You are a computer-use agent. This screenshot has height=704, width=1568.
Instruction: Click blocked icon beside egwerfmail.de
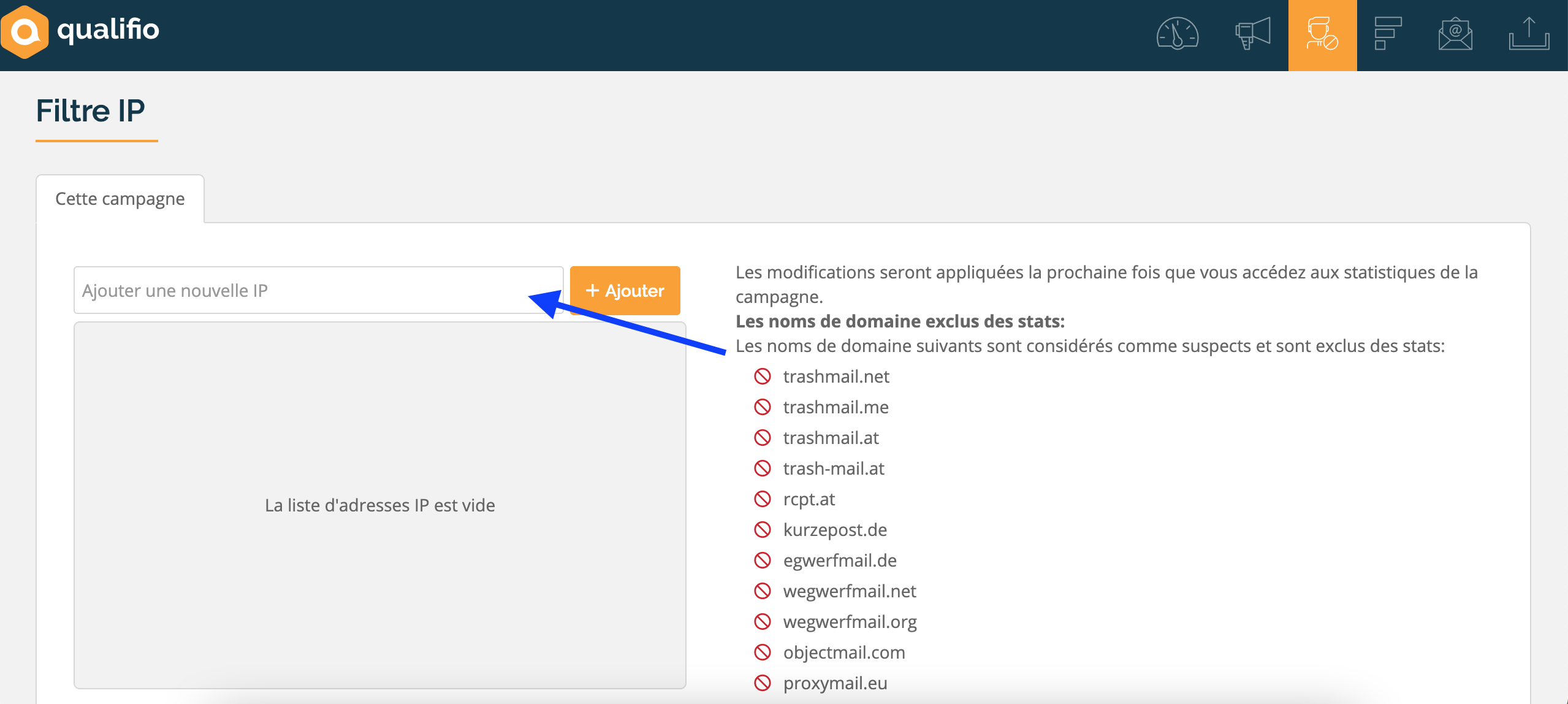[x=762, y=561]
